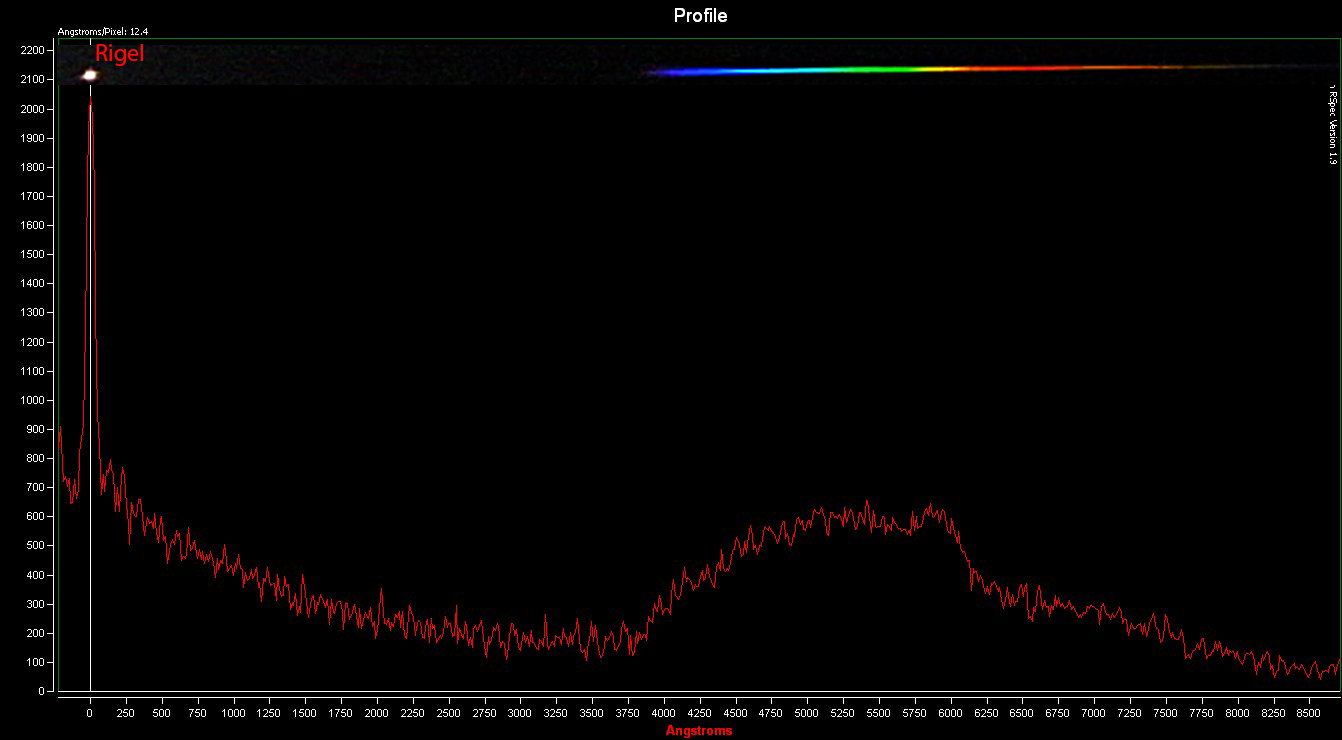Viewport: 1342px width, 740px height.
Task: Click the 4000 tick on the x-axis
Action: (x=663, y=714)
